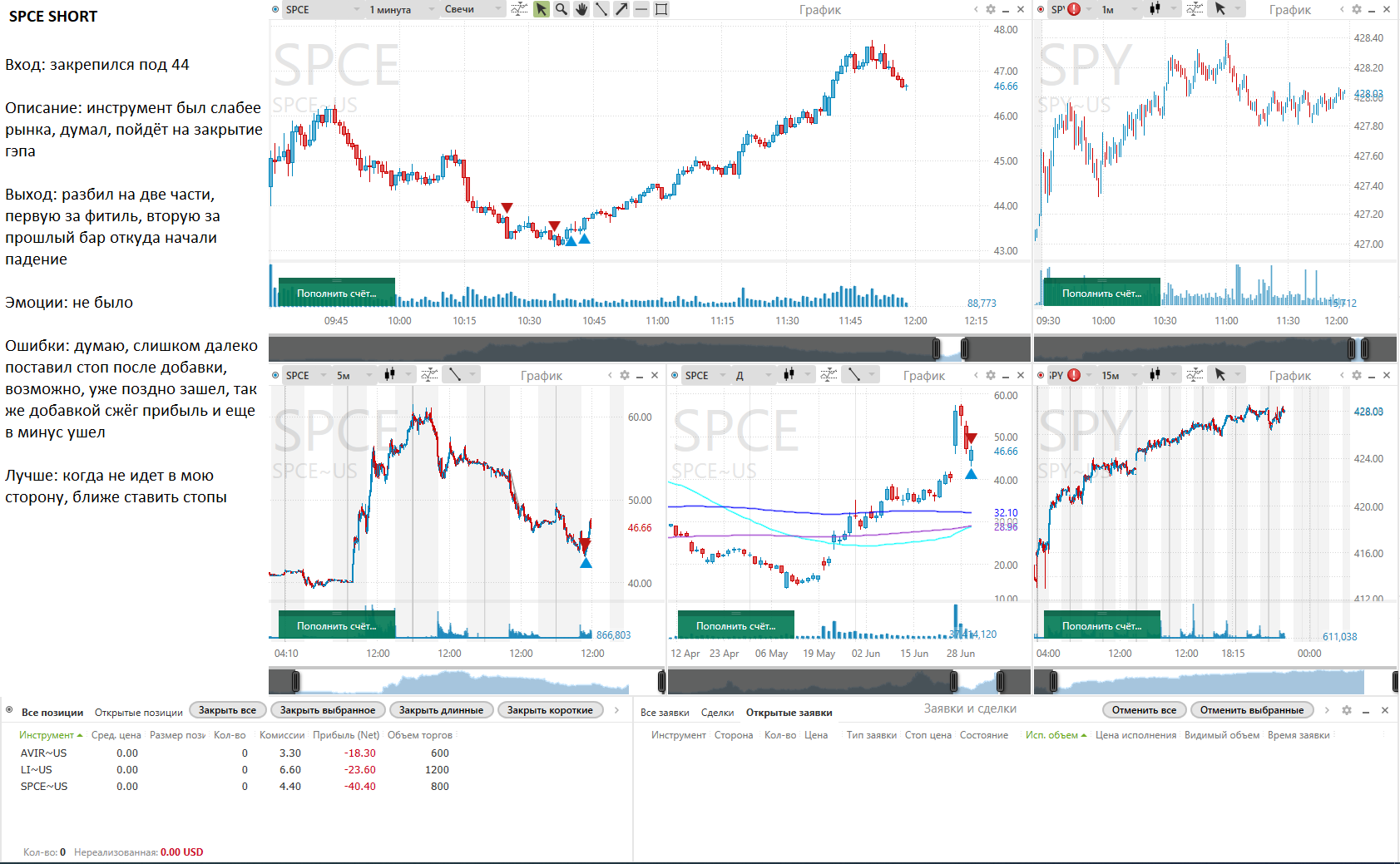Screen dimensions: 1400x864
Task: Open indicators in SPY 15м chart
Action: (x=1195, y=375)
